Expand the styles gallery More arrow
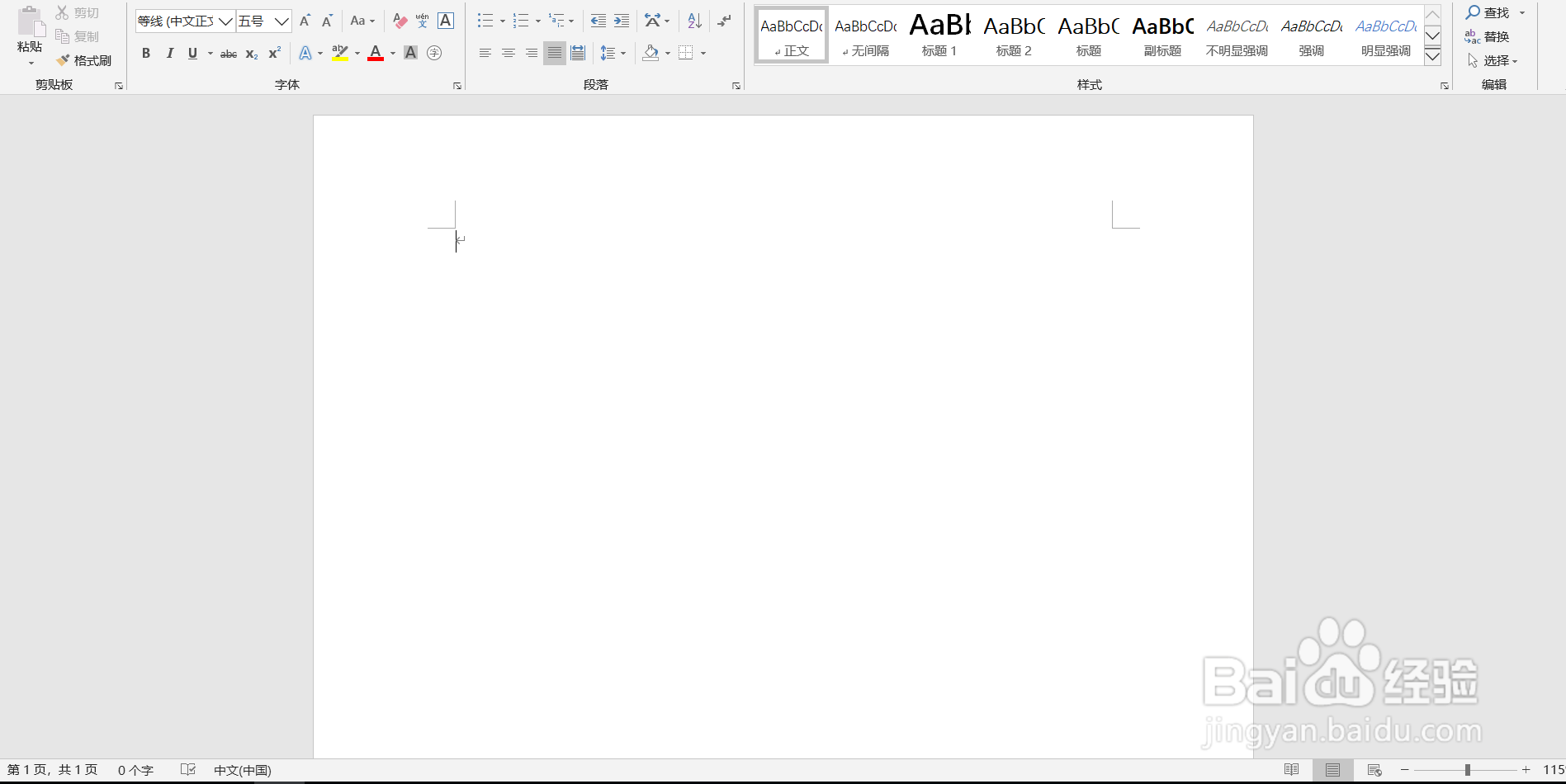Screen dimensions: 1566x784 point(1433,56)
